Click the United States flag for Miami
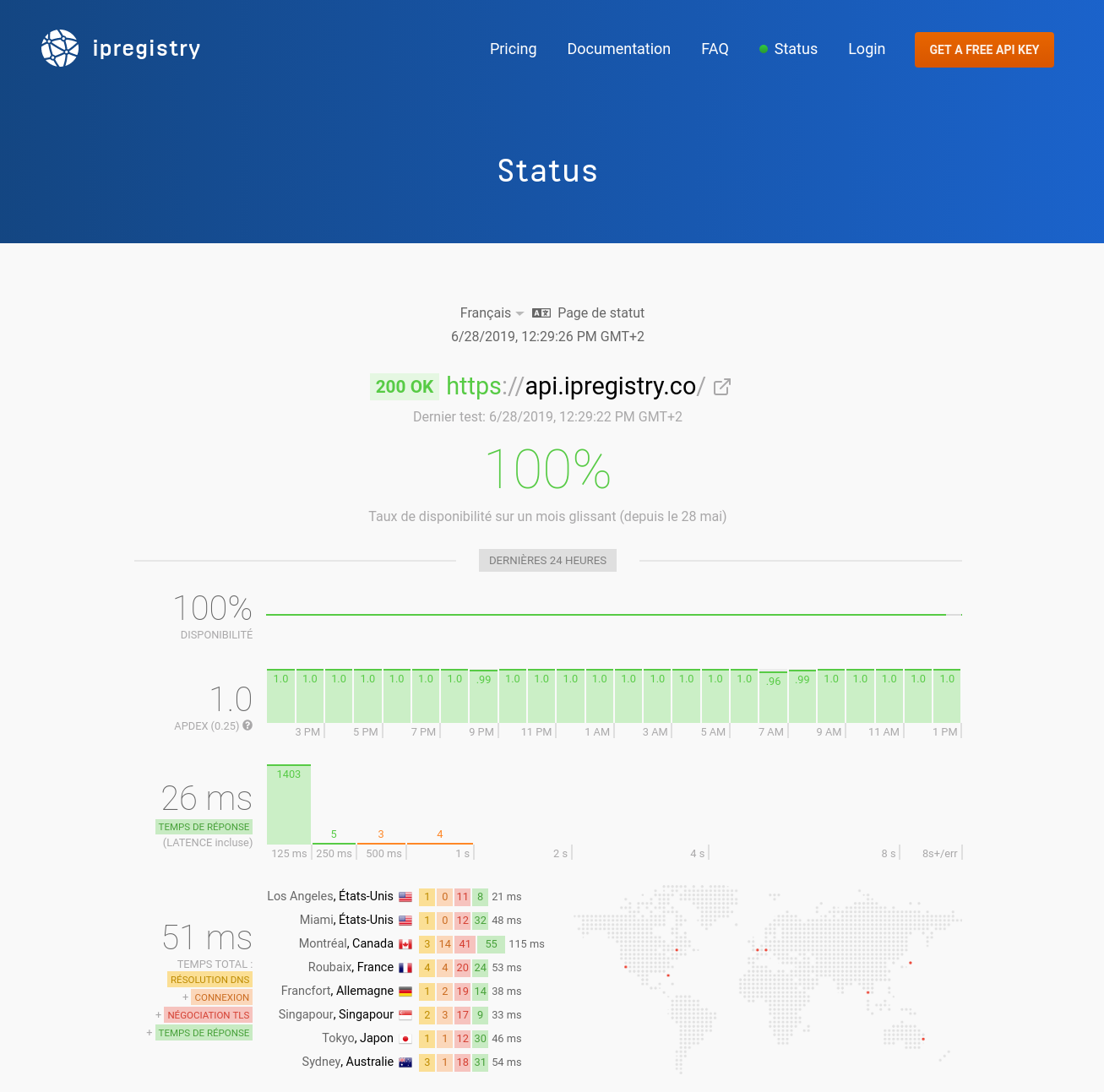 [405, 921]
